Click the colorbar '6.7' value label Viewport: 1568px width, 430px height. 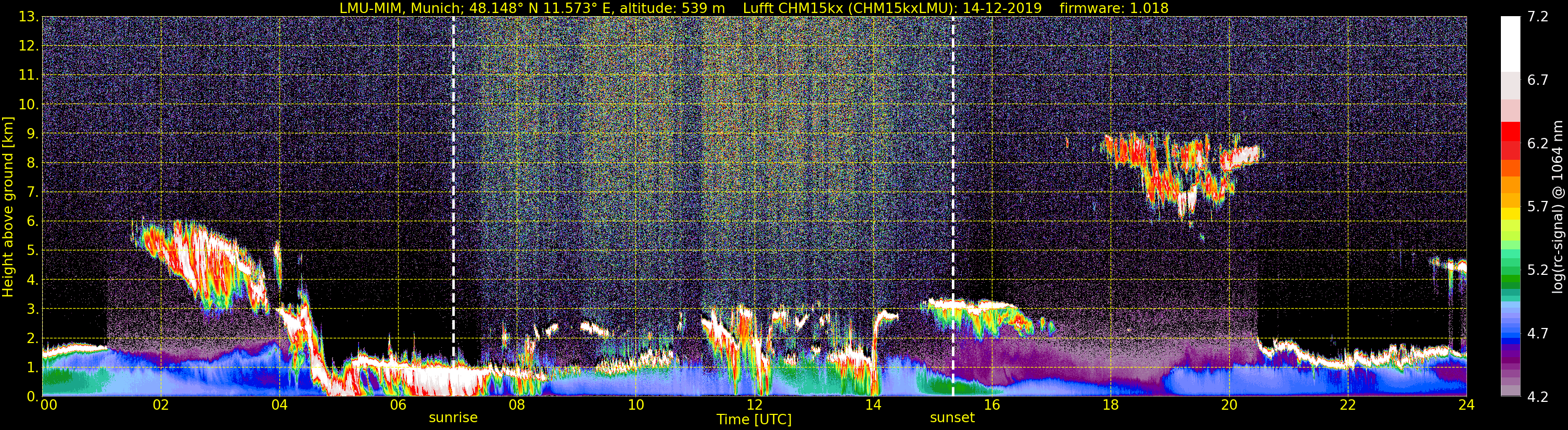click(x=1538, y=80)
